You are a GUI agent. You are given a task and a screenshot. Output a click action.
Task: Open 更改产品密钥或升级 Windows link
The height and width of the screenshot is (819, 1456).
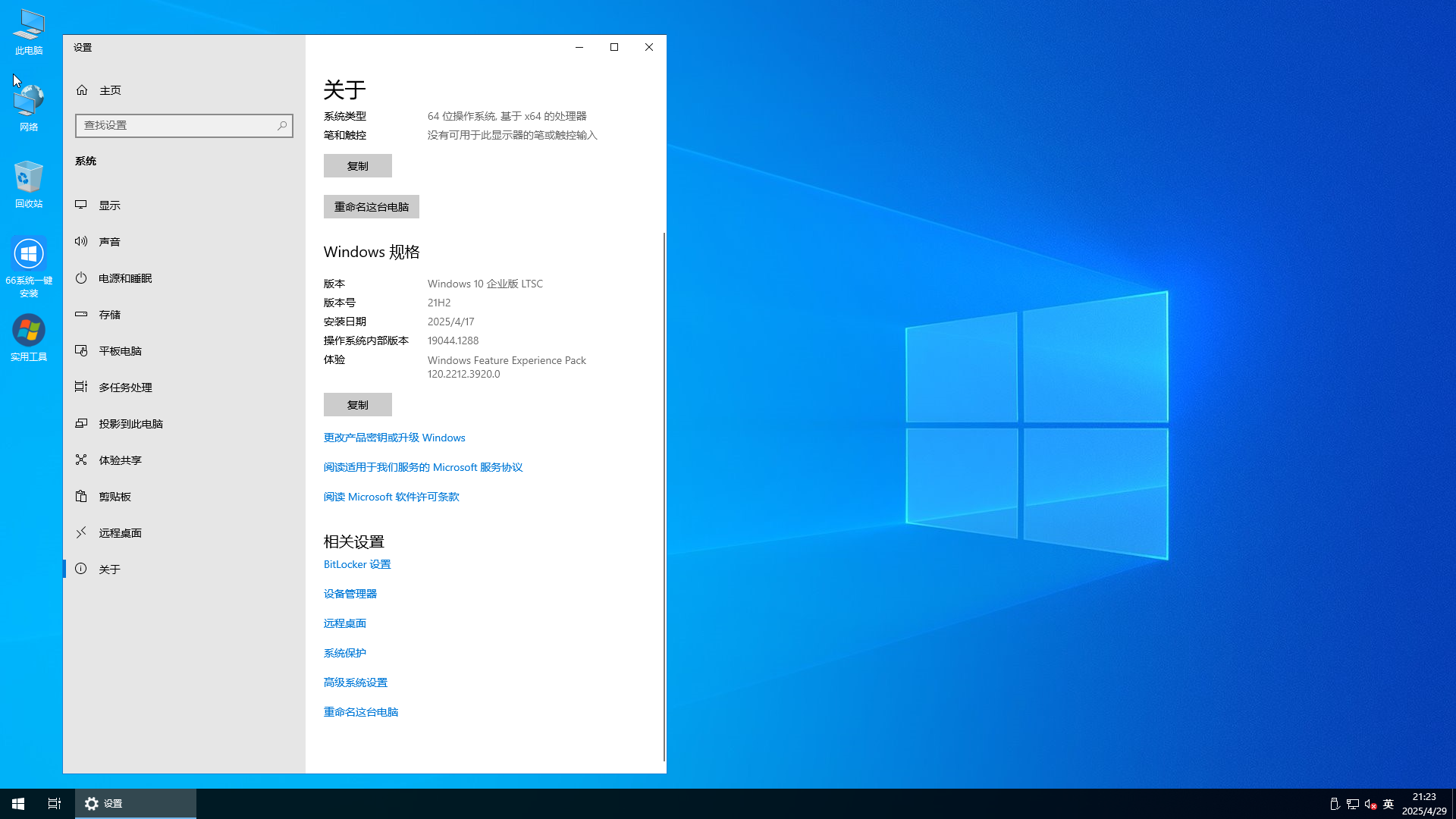394,438
